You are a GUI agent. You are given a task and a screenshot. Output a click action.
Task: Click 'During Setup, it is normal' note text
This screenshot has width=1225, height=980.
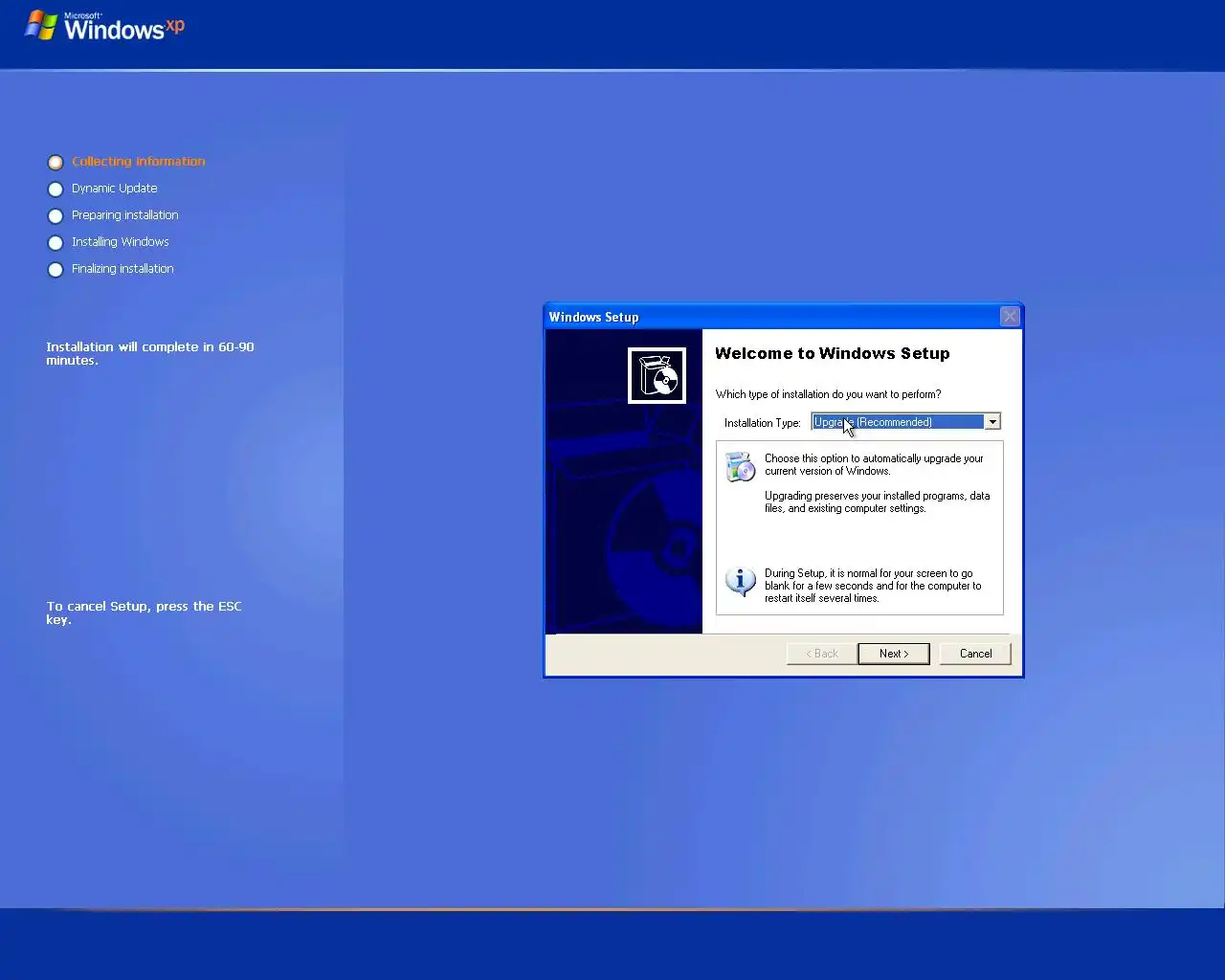873,586
